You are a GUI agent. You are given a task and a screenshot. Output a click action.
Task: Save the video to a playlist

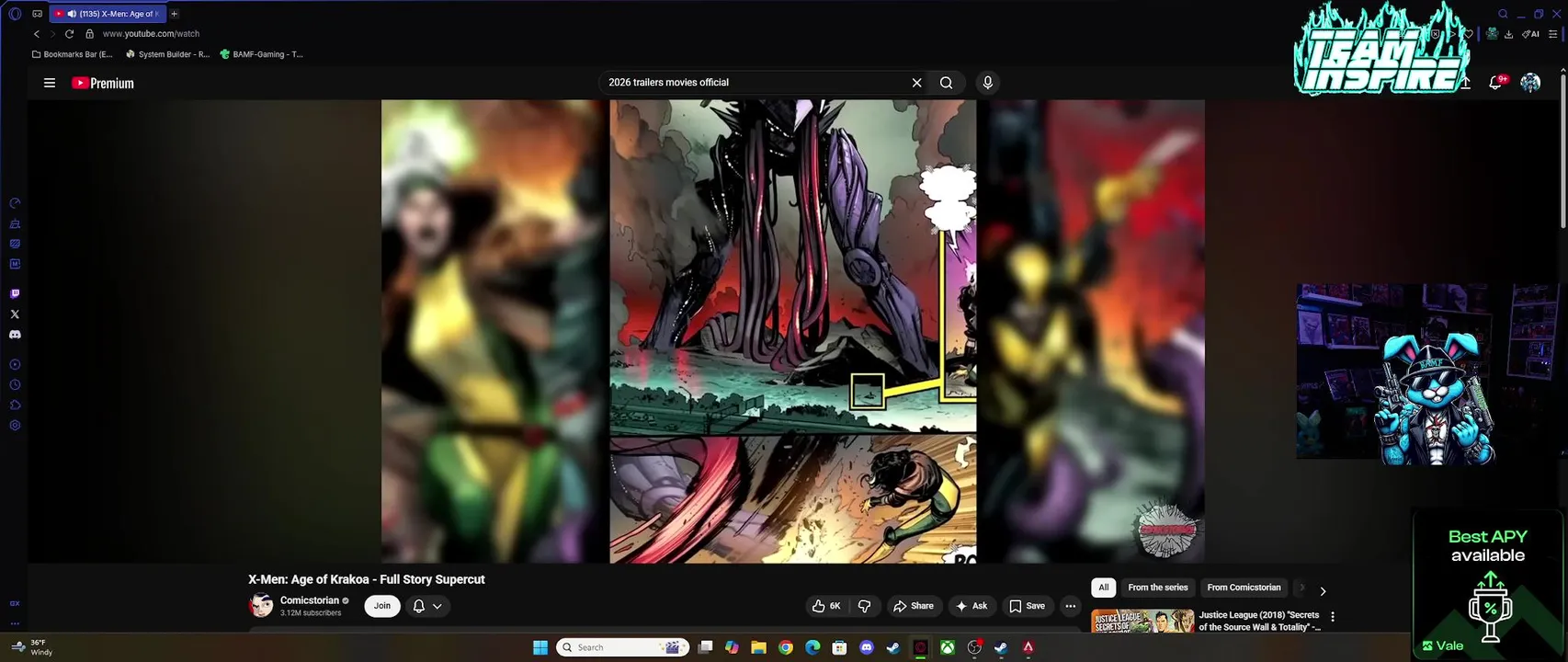pos(1028,606)
